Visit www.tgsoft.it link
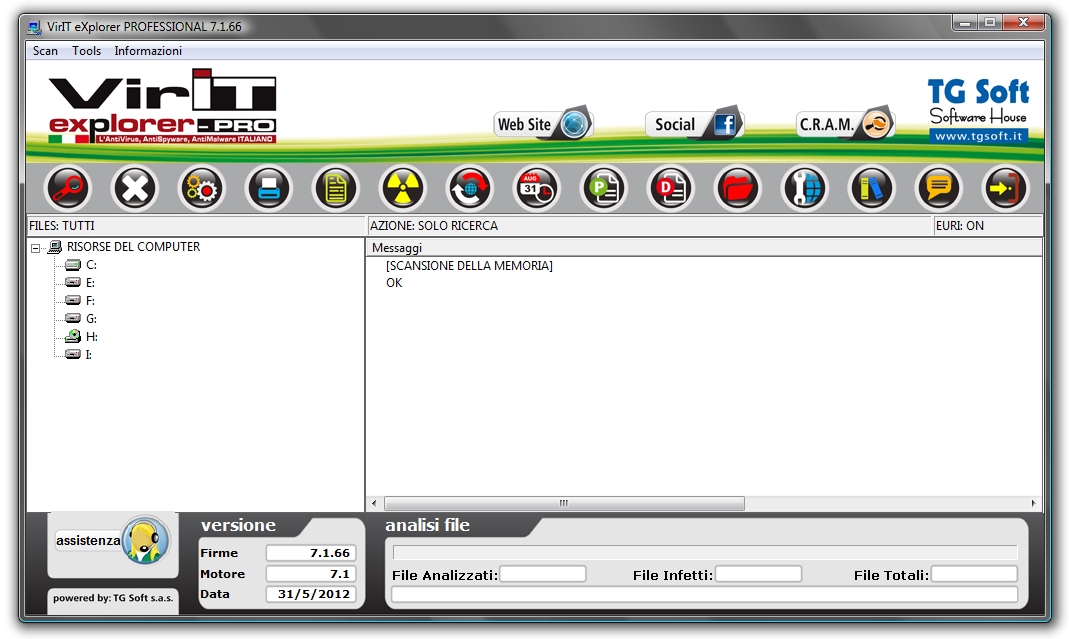1069x639 pixels. click(978, 136)
